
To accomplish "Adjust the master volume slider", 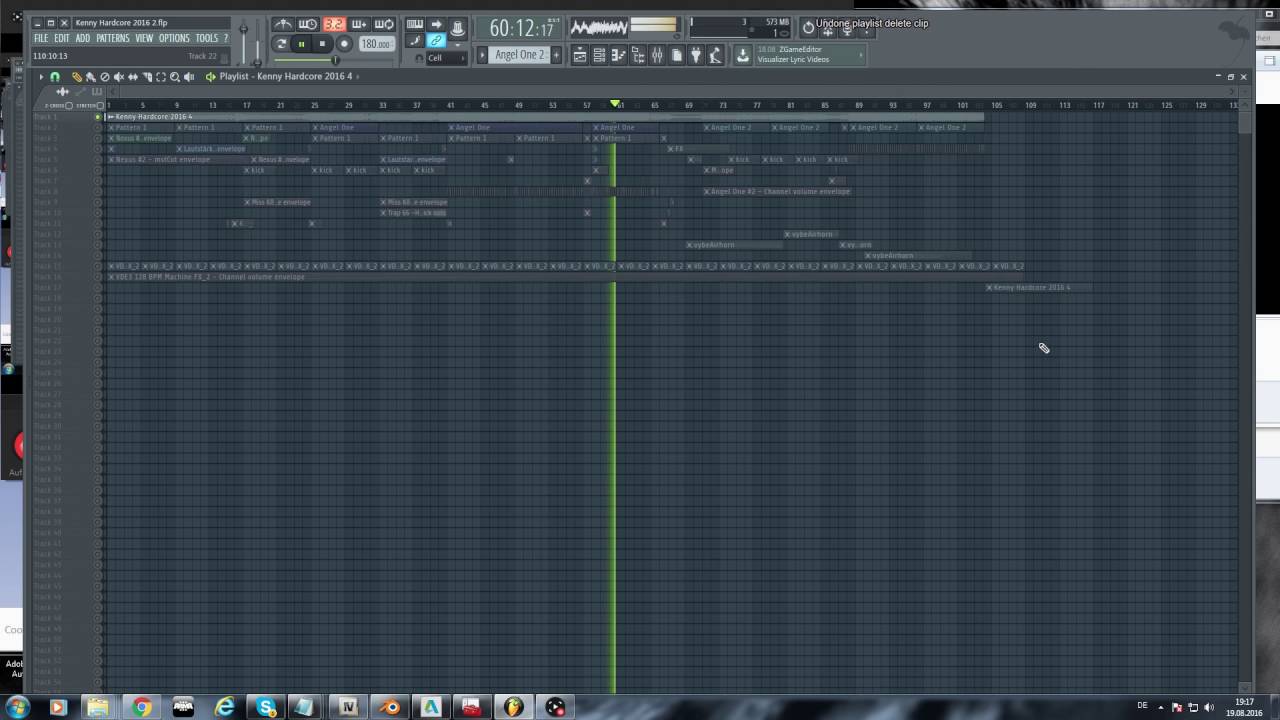I will point(243,40).
